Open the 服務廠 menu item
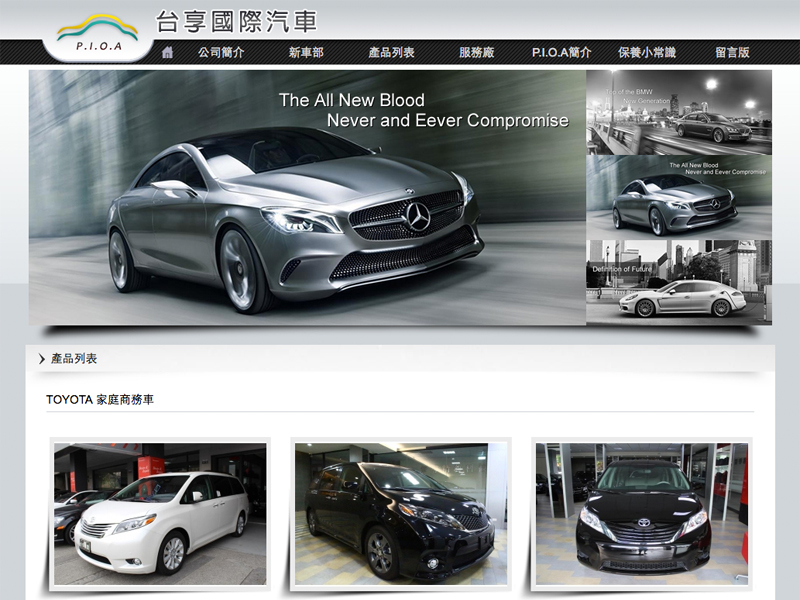Screen dimensions: 800x600 [x=477, y=53]
